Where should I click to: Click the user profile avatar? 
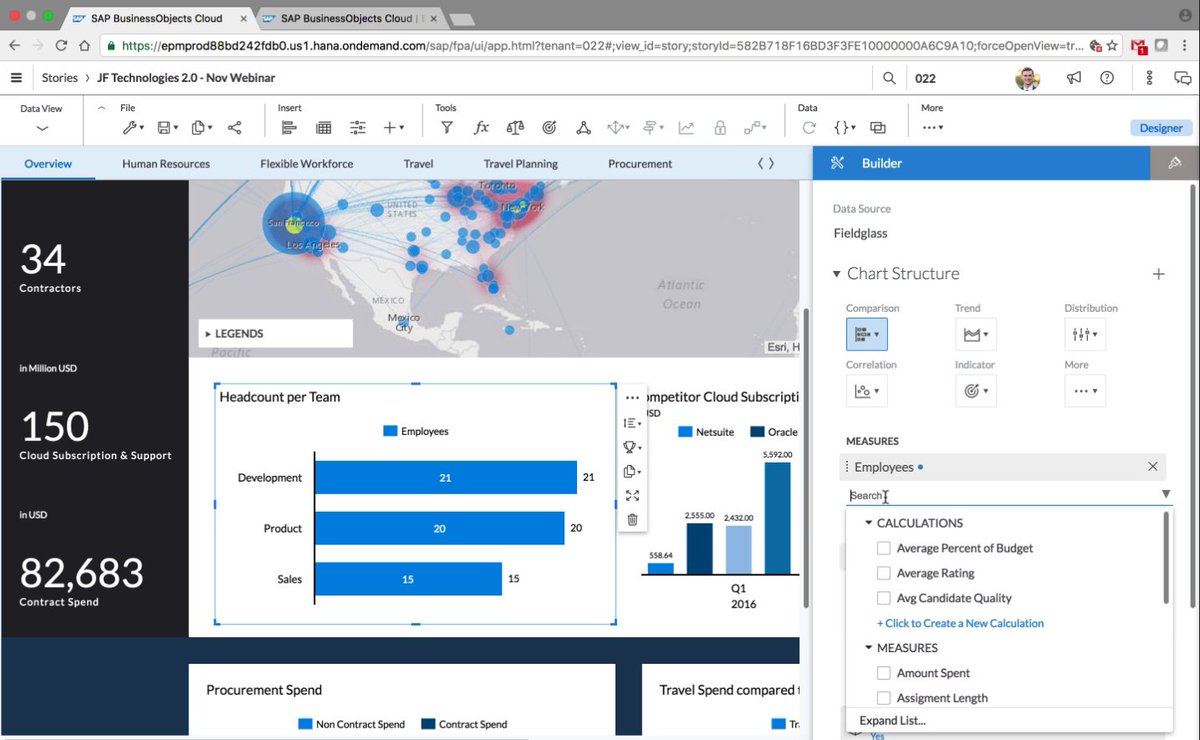[x=1027, y=78]
